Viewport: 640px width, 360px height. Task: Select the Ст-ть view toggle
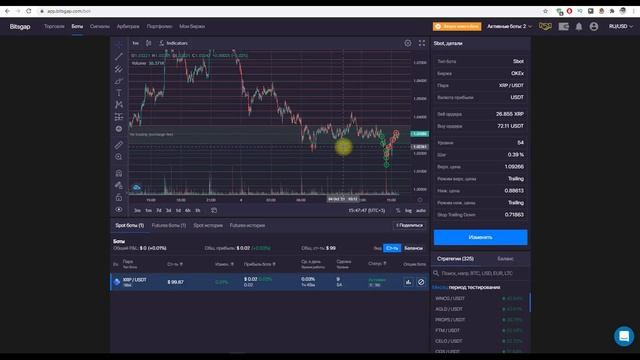point(392,248)
